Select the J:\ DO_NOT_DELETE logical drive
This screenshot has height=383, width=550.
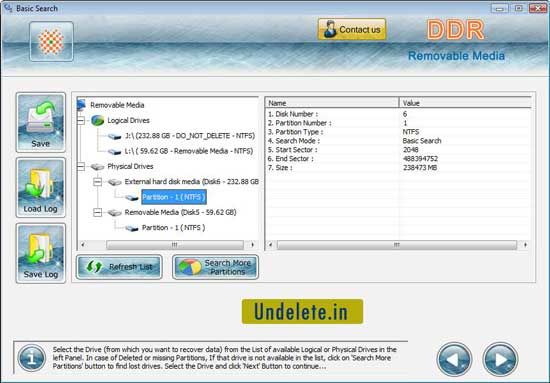pos(190,136)
